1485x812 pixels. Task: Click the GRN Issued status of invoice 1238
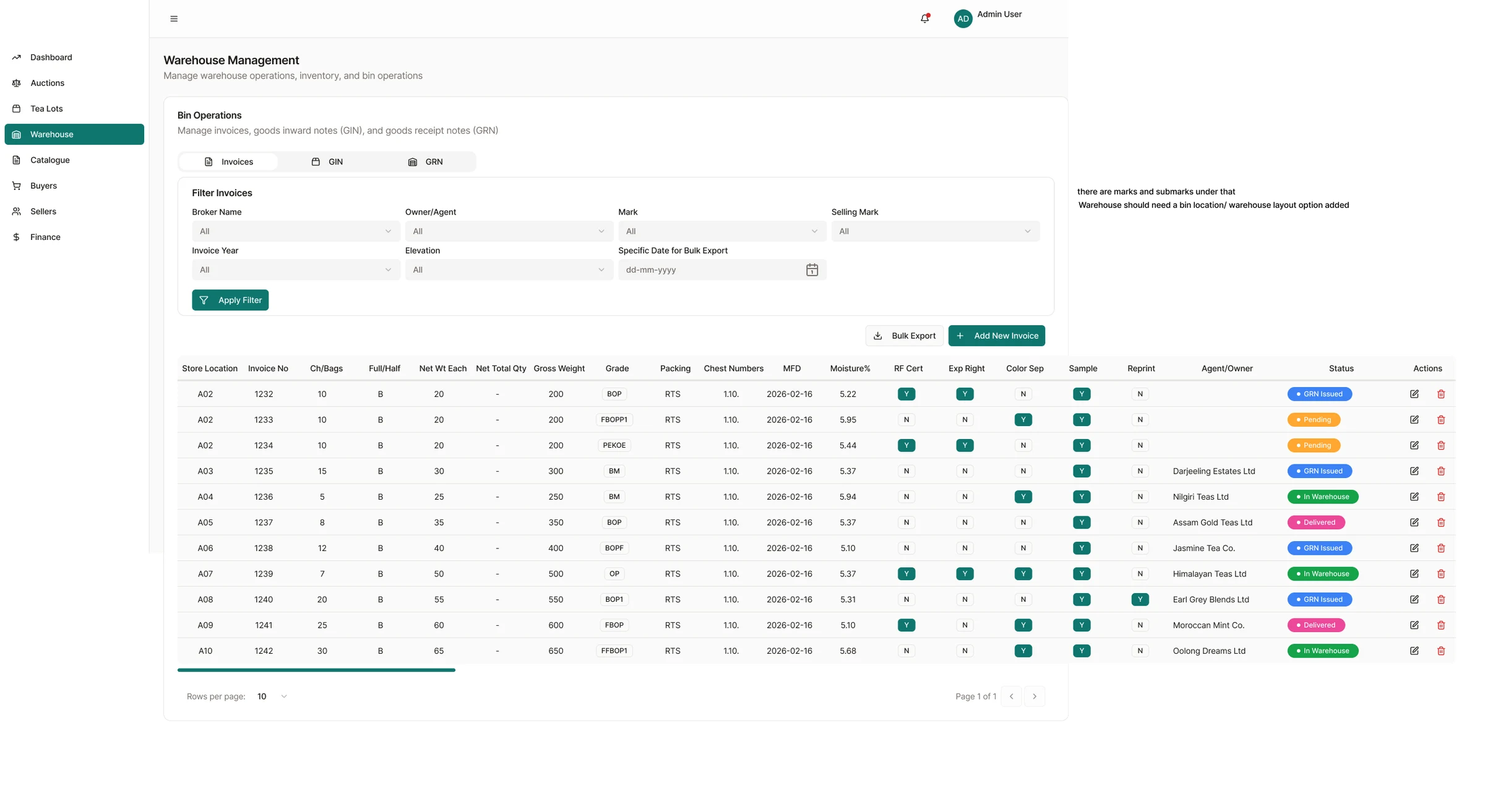tap(1319, 548)
